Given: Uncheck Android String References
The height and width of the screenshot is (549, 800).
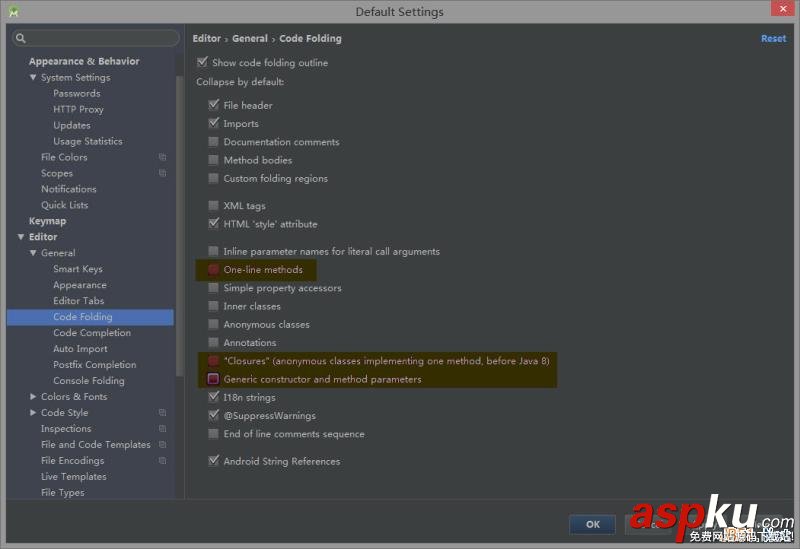Looking at the screenshot, I should [x=213, y=461].
